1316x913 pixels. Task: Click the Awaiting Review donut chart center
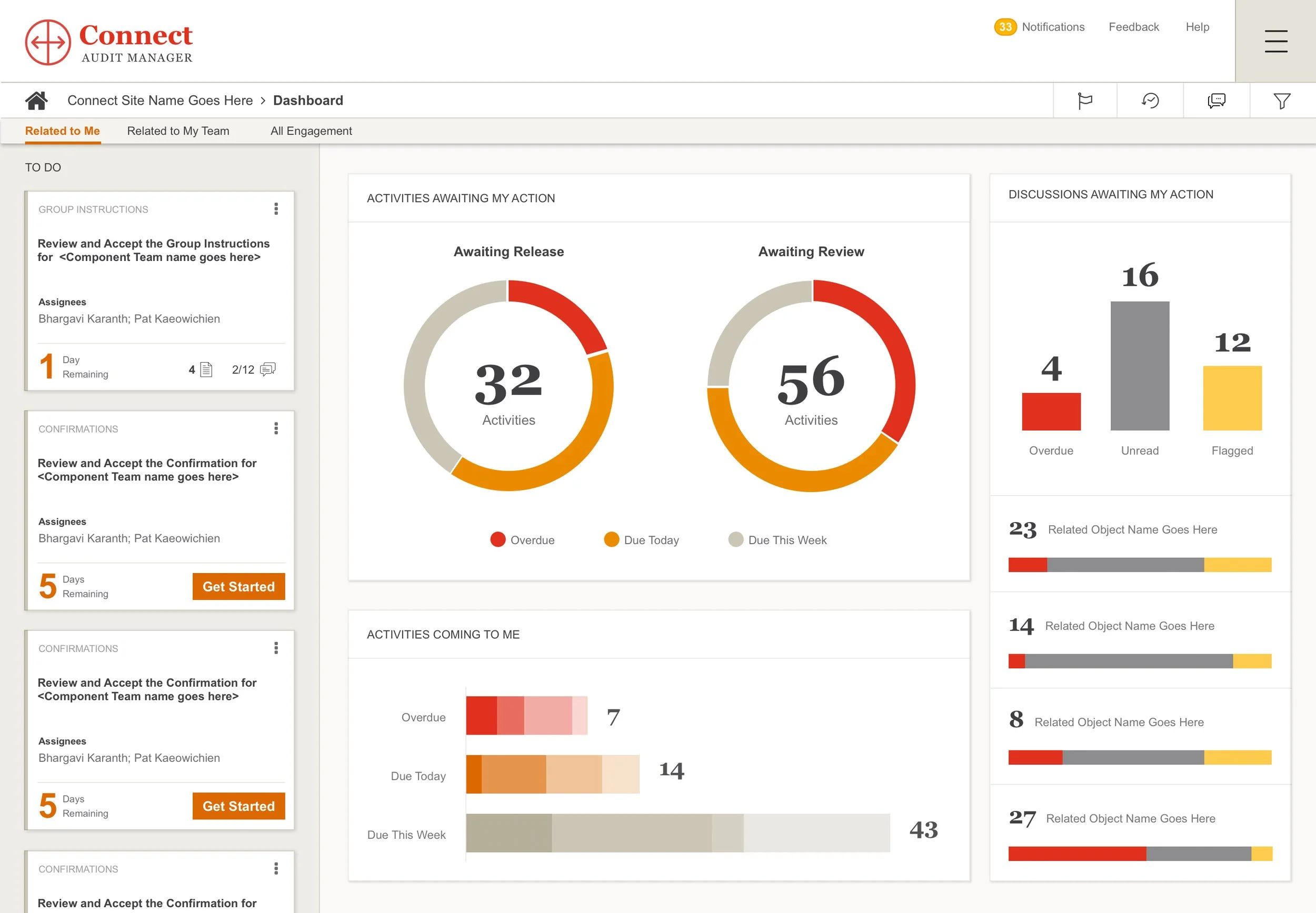pyautogui.click(x=811, y=386)
